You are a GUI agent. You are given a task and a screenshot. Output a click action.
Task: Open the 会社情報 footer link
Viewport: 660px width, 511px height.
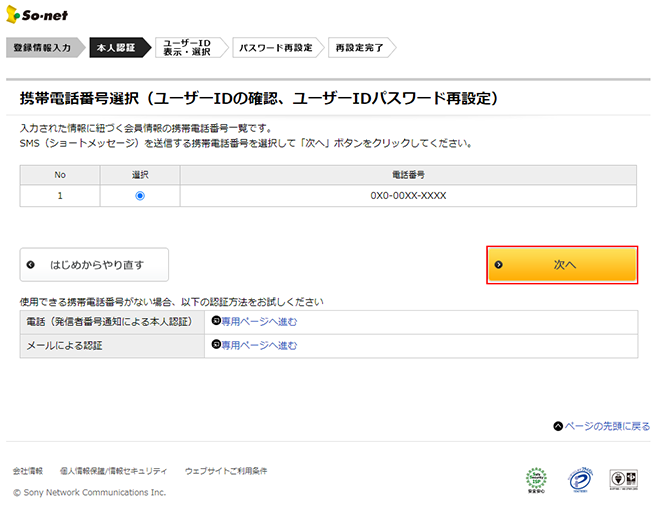click(28, 470)
